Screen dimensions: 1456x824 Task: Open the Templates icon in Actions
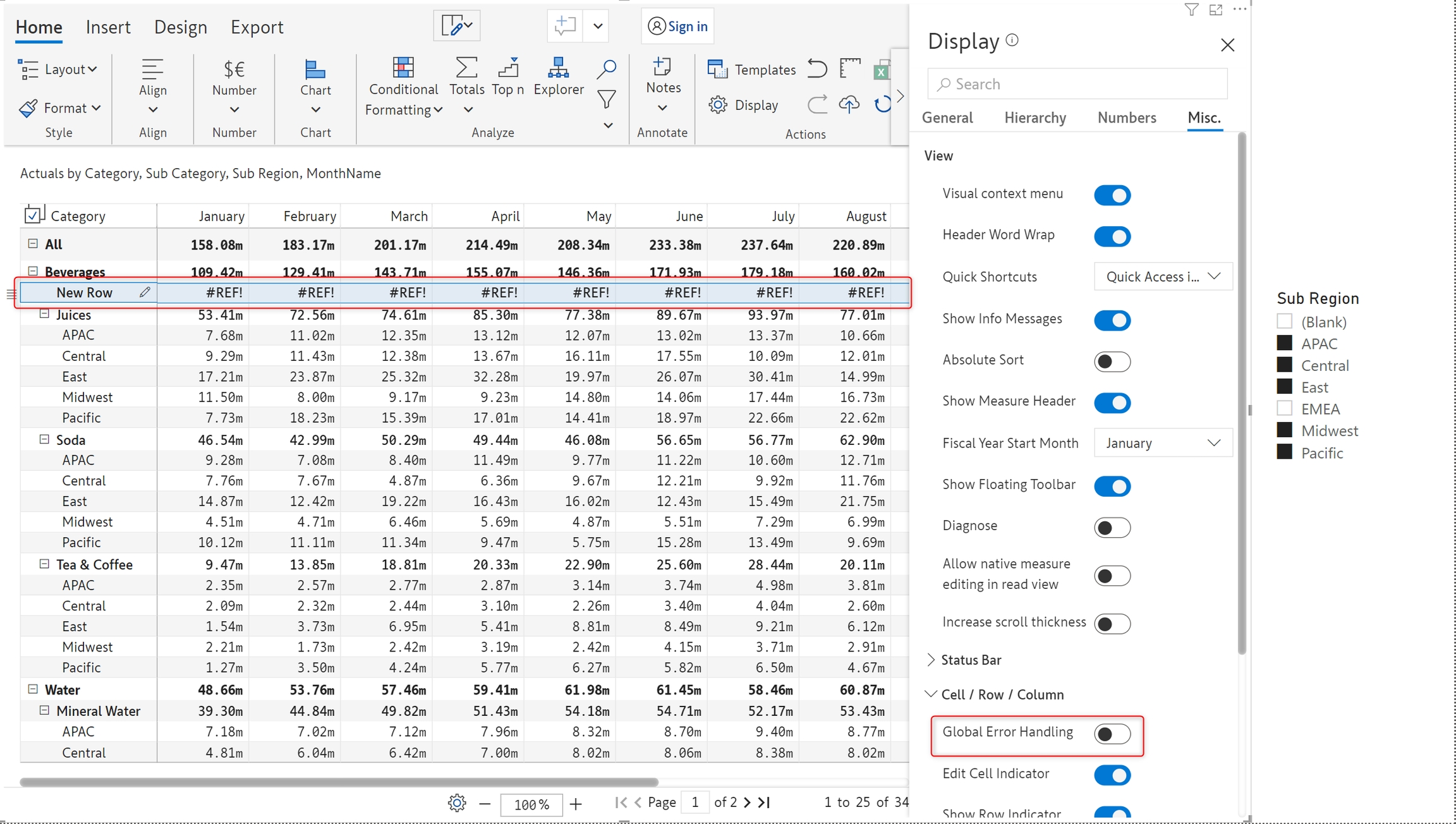tap(717, 70)
